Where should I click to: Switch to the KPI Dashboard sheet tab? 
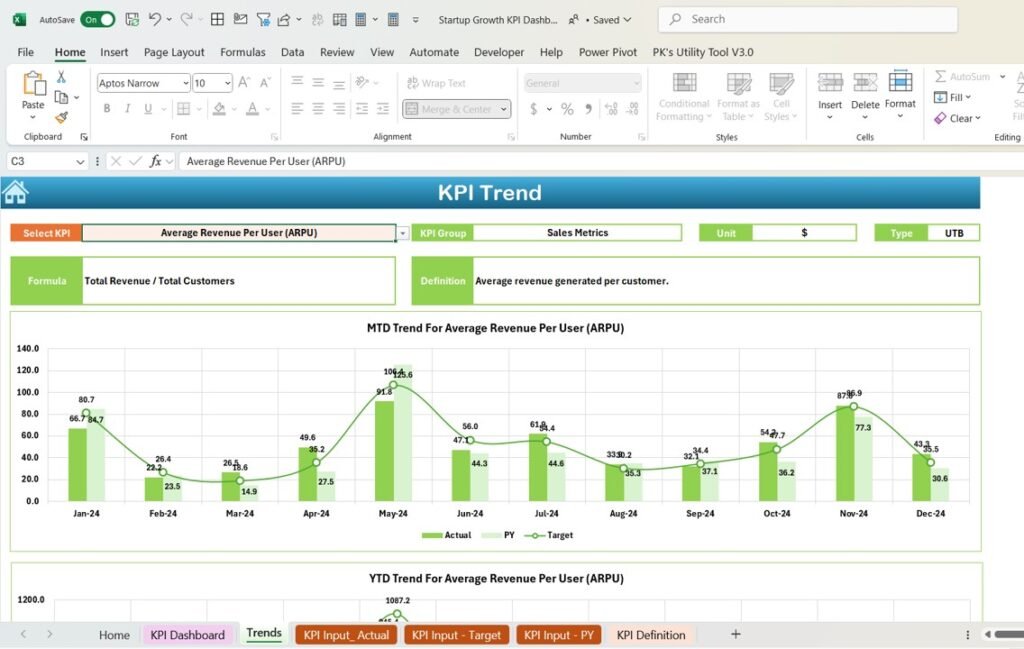click(x=188, y=634)
